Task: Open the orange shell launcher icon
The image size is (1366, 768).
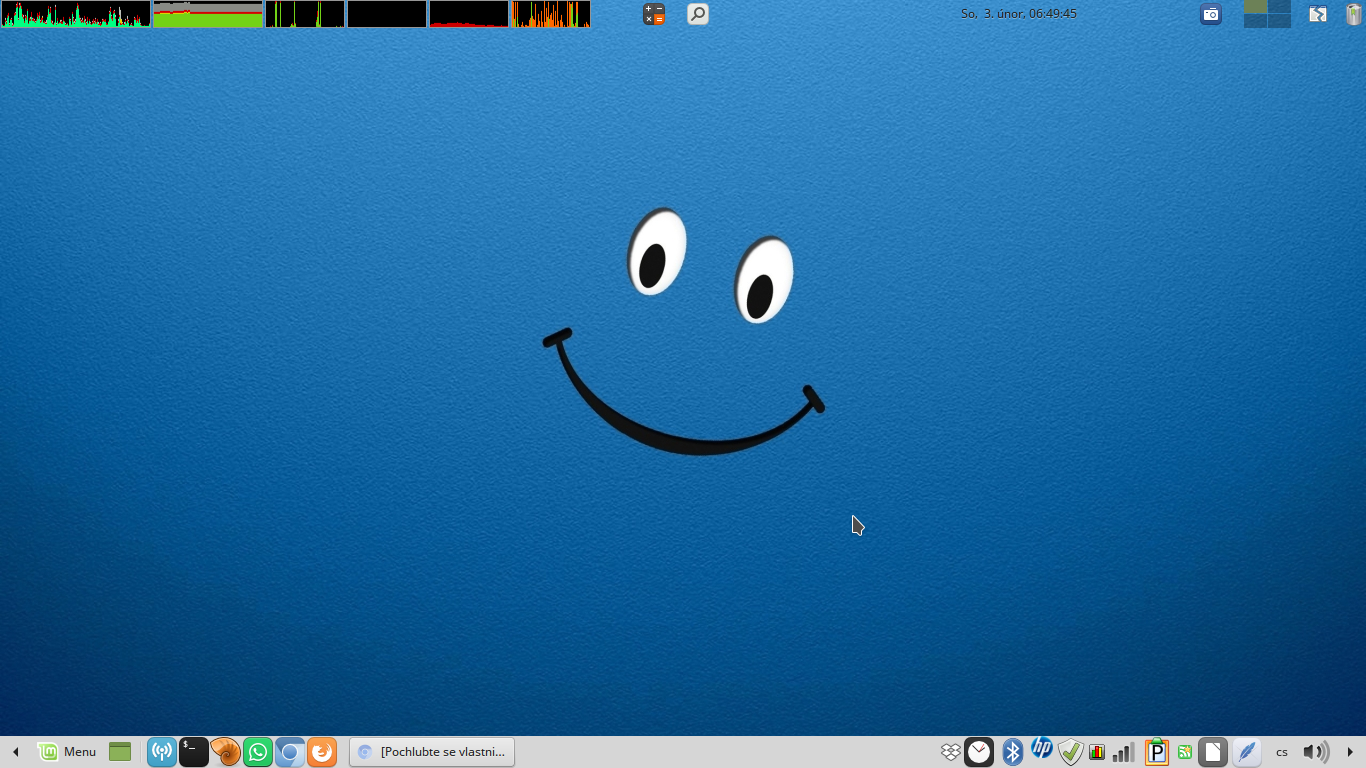Action: [x=226, y=752]
